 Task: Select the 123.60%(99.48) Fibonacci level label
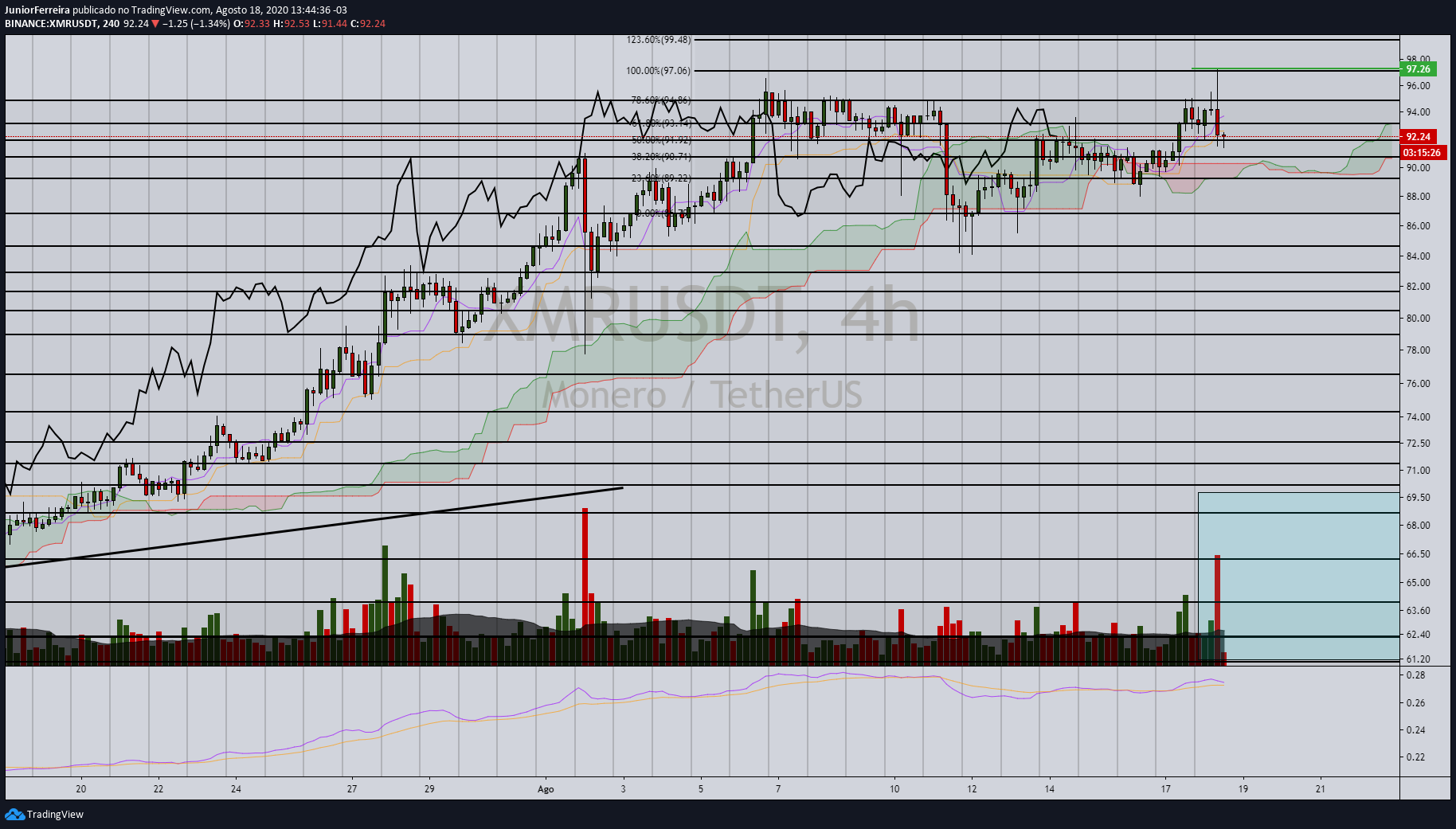(x=659, y=40)
